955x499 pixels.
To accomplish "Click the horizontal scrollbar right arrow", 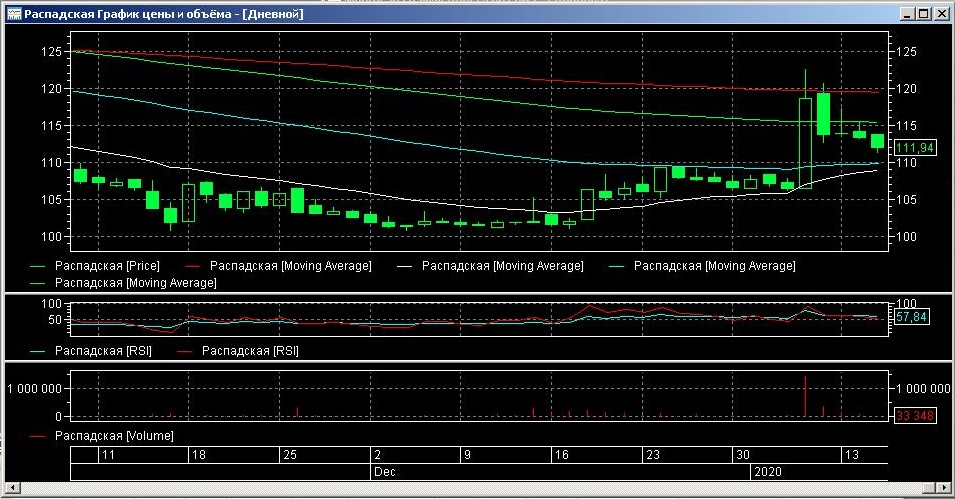I will pos(943,488).
